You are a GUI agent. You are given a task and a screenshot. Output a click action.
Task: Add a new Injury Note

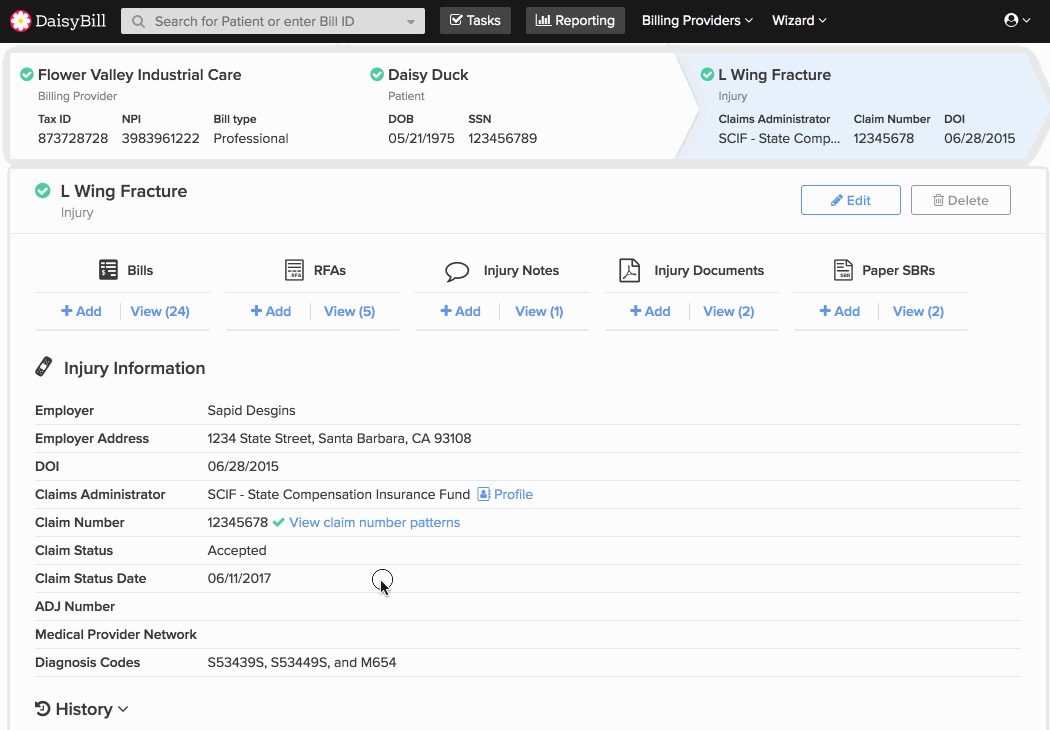(x=460, y=311)
